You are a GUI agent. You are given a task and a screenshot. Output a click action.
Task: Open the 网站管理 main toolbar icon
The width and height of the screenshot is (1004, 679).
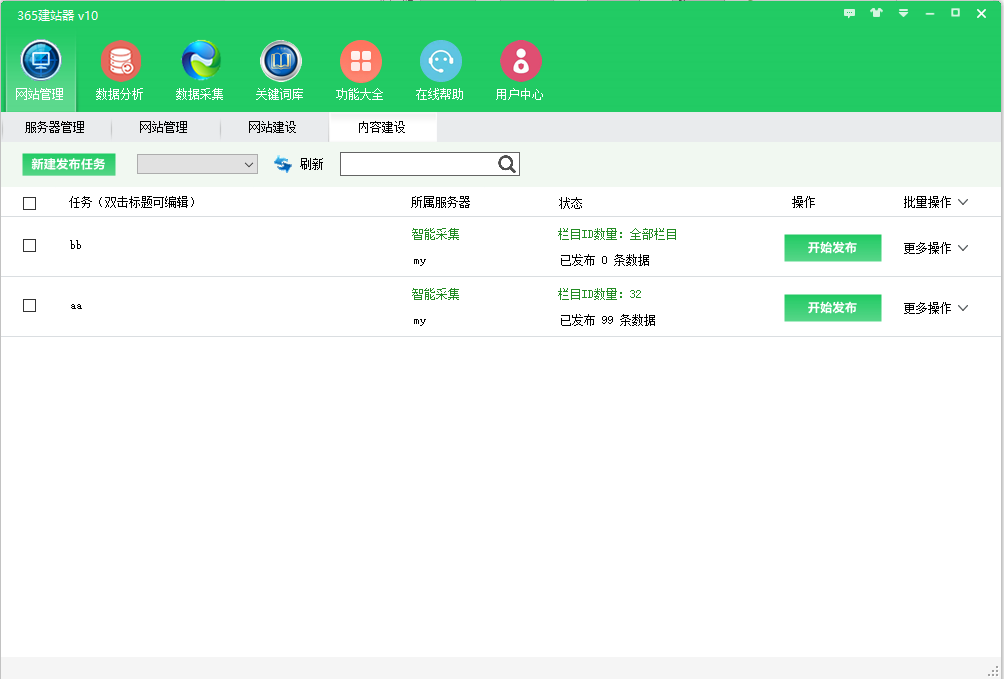point(40,71)
